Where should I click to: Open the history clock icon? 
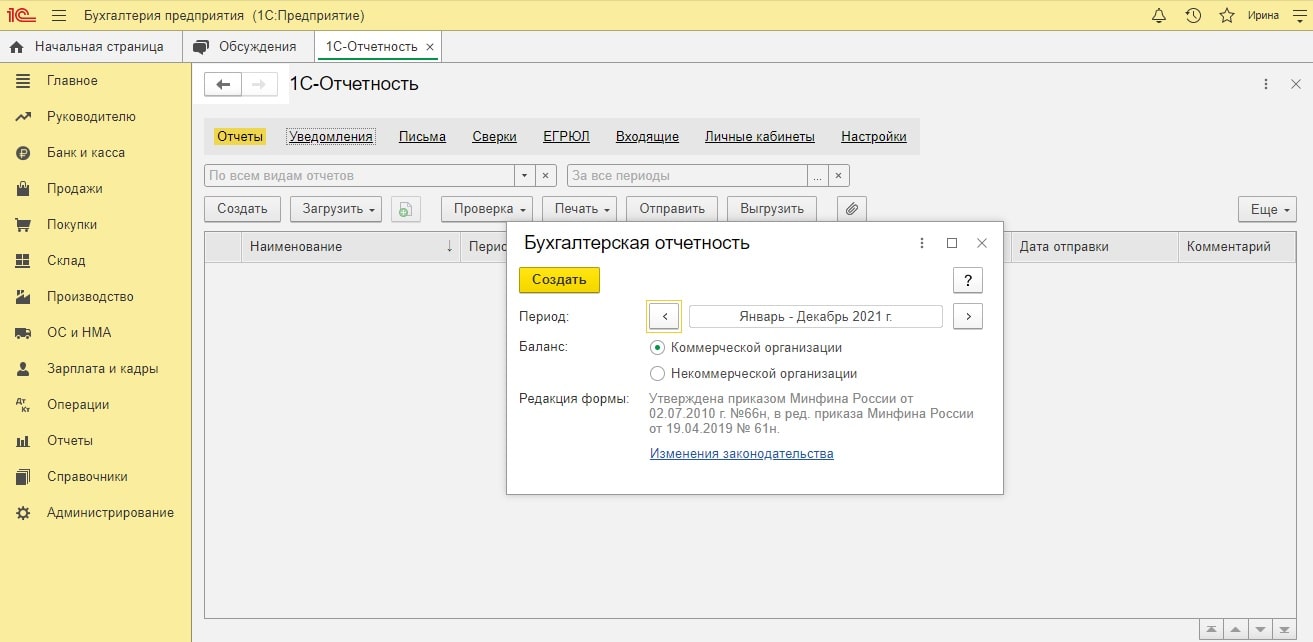click(x=1193, y=16)
